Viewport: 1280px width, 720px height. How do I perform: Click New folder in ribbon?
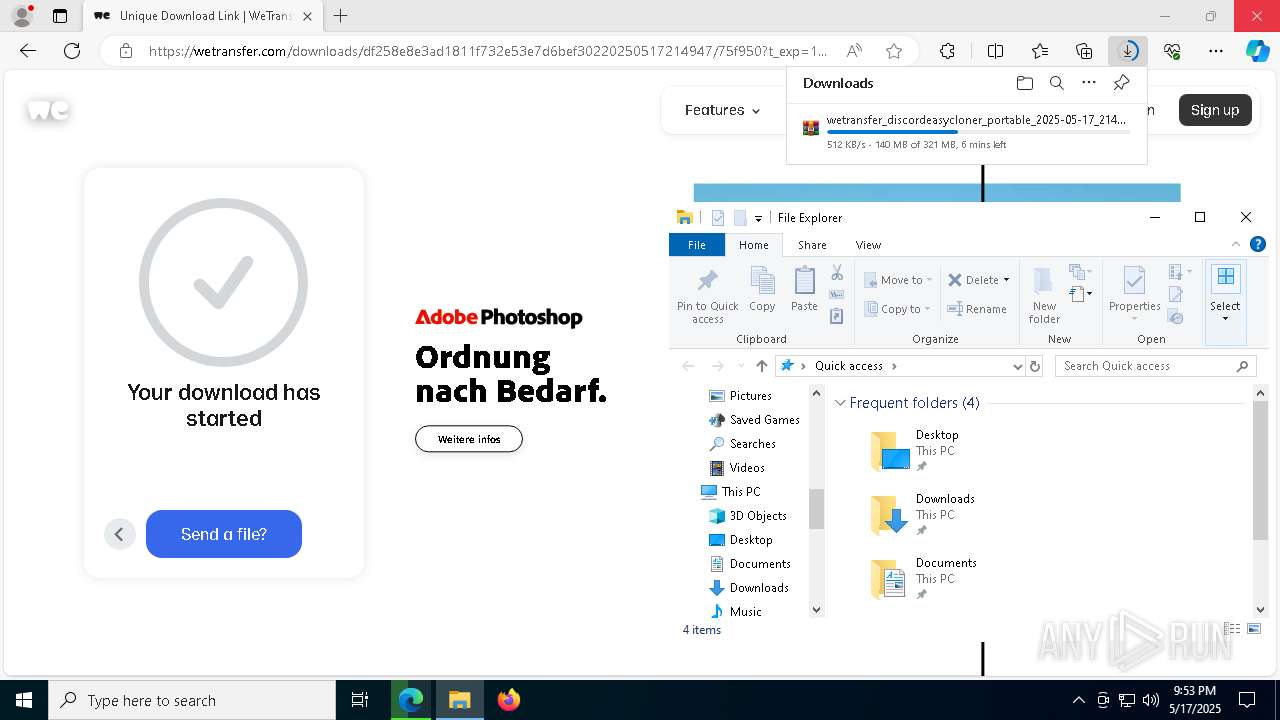[1044, 295]
